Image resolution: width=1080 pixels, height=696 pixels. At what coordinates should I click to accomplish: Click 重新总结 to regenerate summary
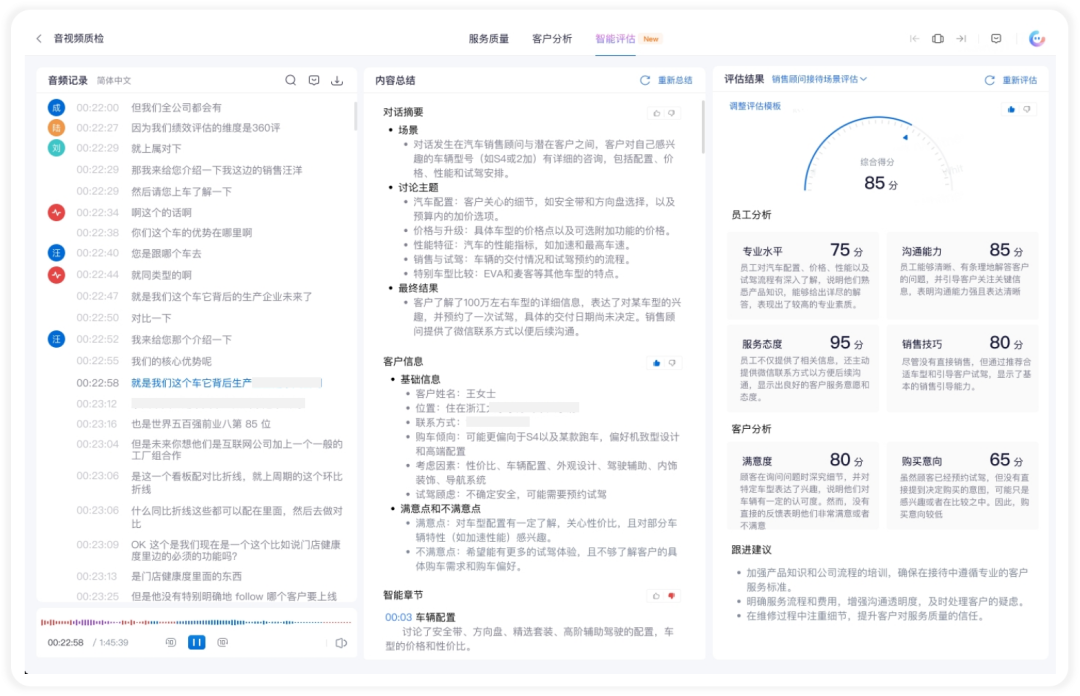click(x=666, y=80)
